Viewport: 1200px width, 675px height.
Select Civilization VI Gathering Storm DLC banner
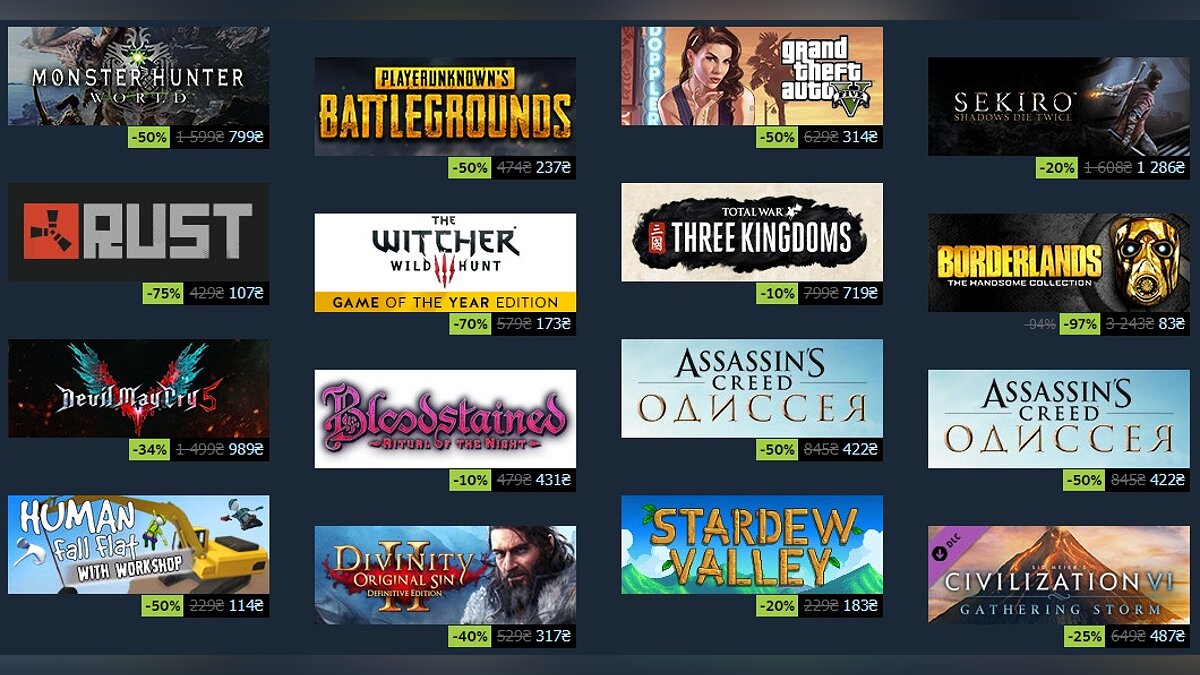point(1059,575)
